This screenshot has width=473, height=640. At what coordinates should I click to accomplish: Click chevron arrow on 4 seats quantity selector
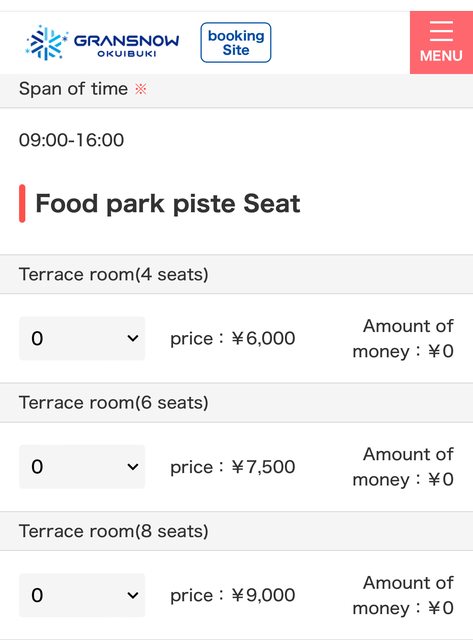click(133, 338)
